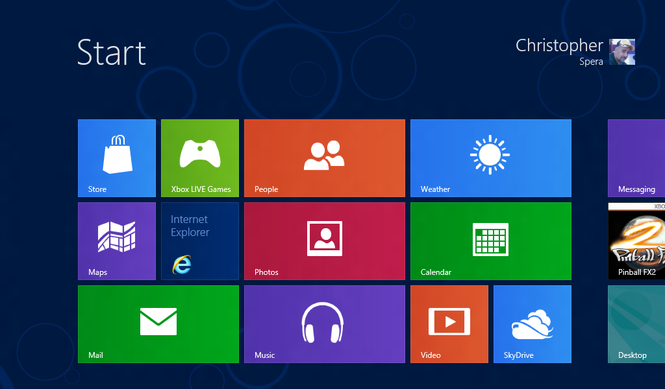Click the Spera text under Christopher
The width and height of the screenshot is (665, 389).
point(591,62)
